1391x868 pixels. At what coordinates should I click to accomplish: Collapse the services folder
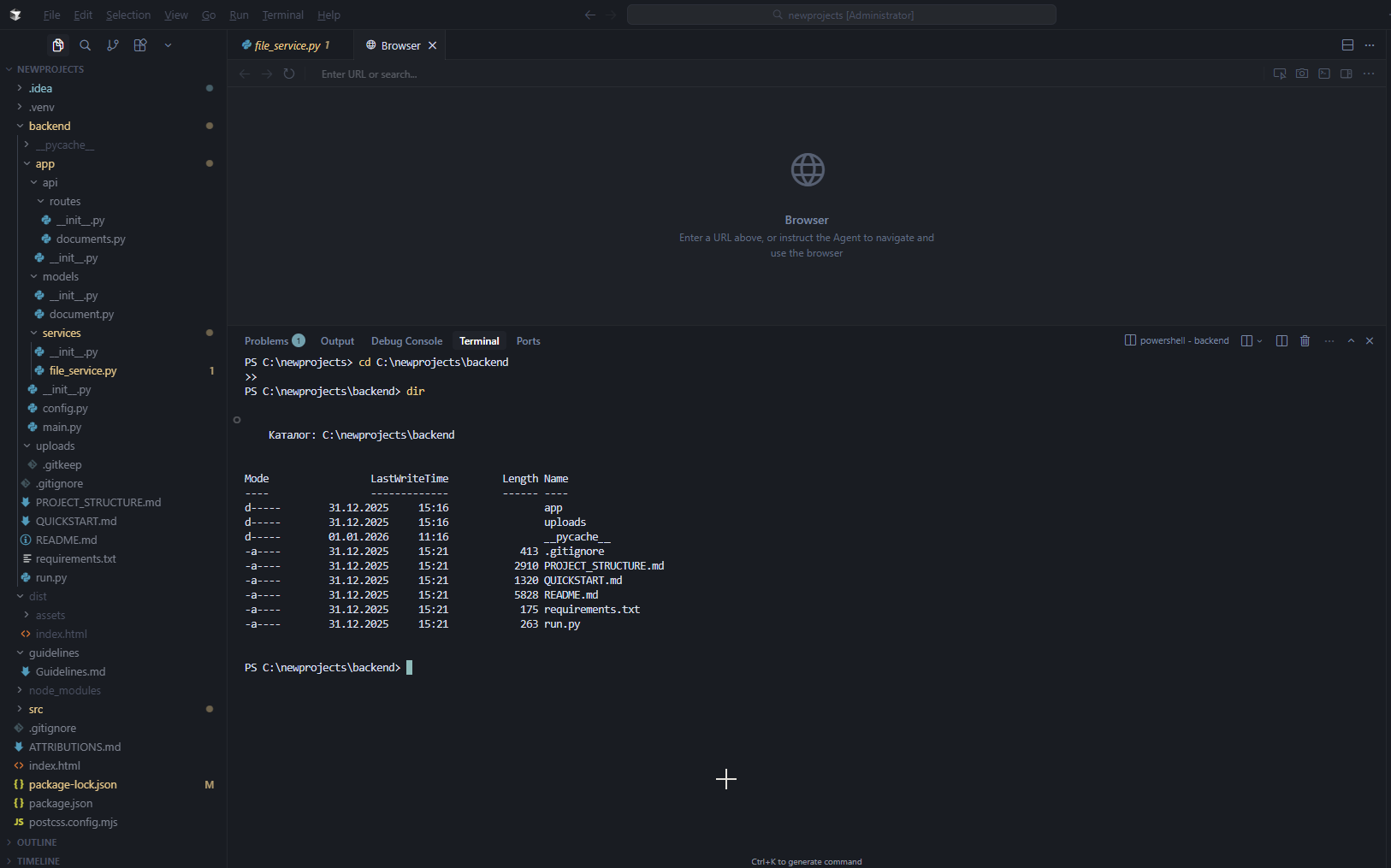113,333
